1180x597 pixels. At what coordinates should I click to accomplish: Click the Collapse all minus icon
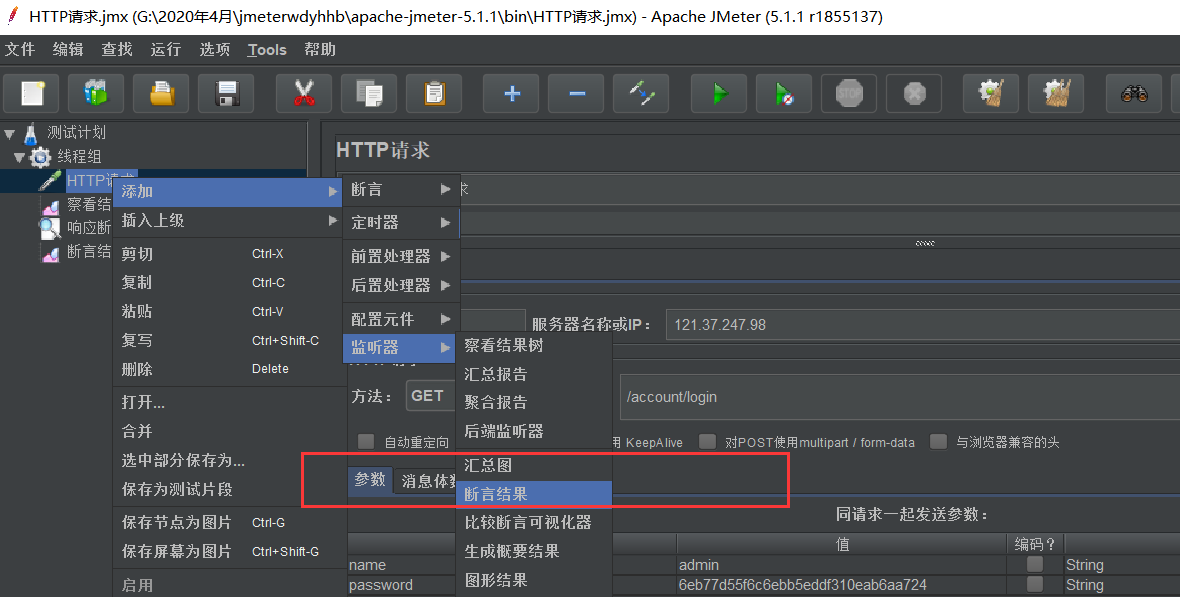(576, 93)
